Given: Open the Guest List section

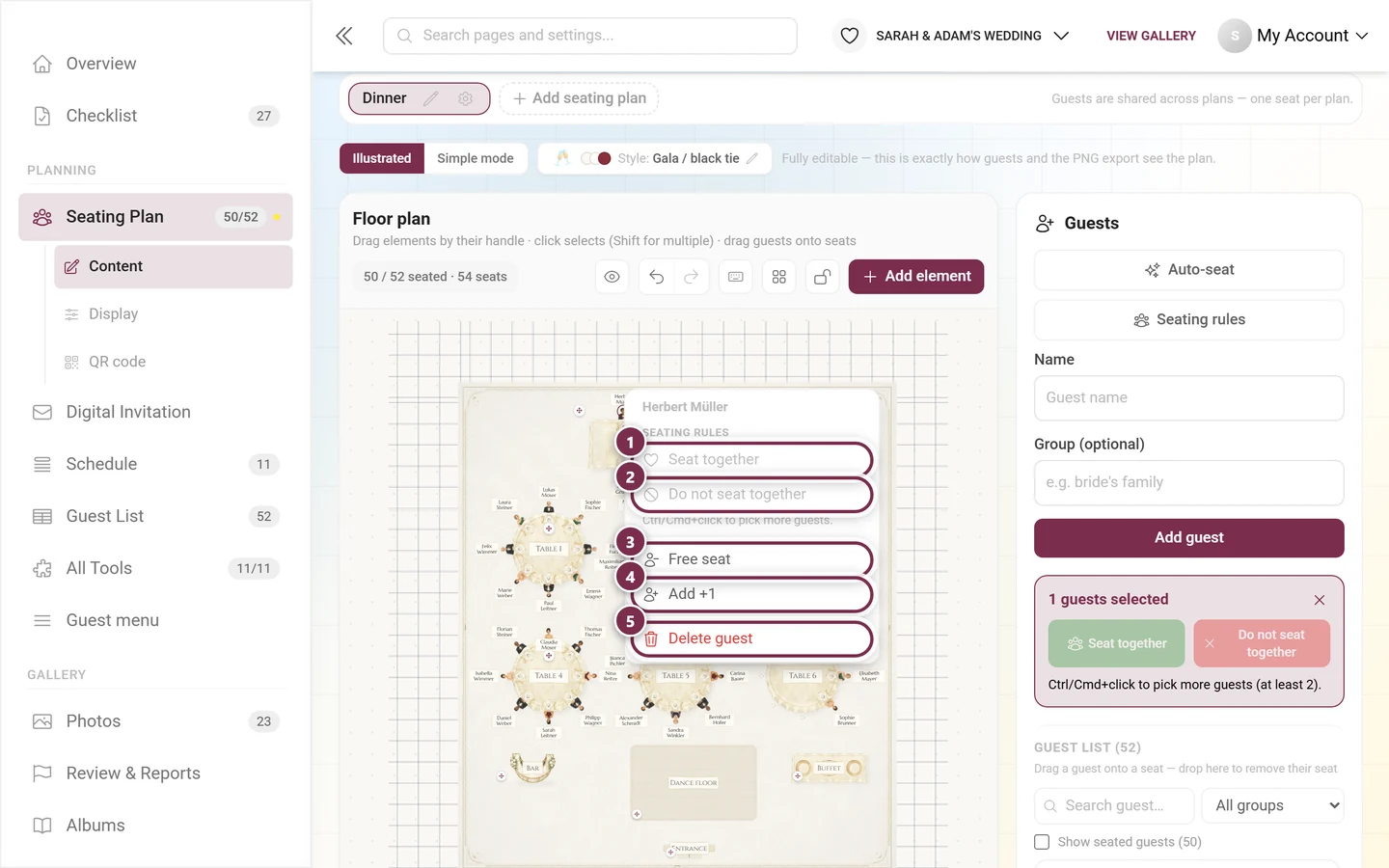Looking at the screenshot, I should click(155, 516).
